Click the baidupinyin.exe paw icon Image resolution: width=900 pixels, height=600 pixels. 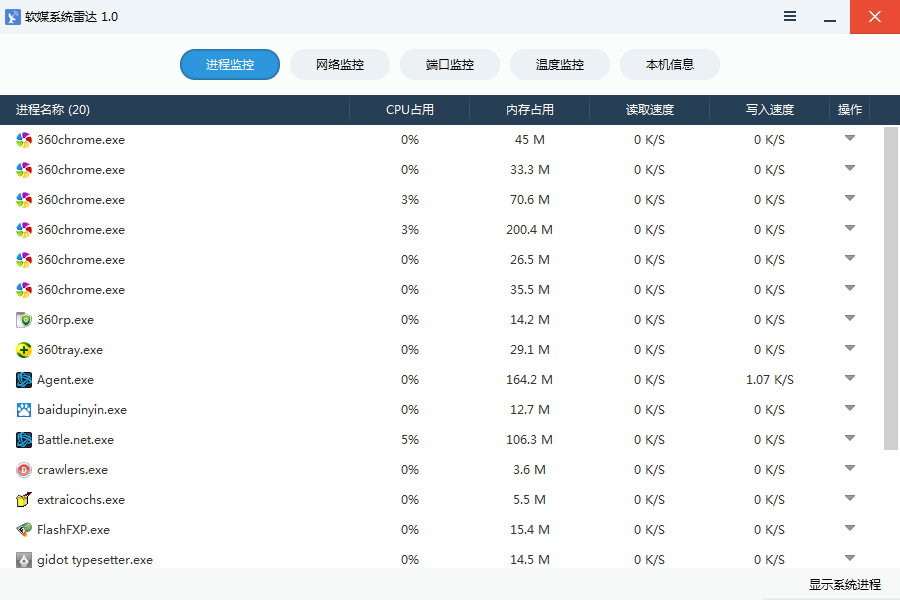[24, 410]
